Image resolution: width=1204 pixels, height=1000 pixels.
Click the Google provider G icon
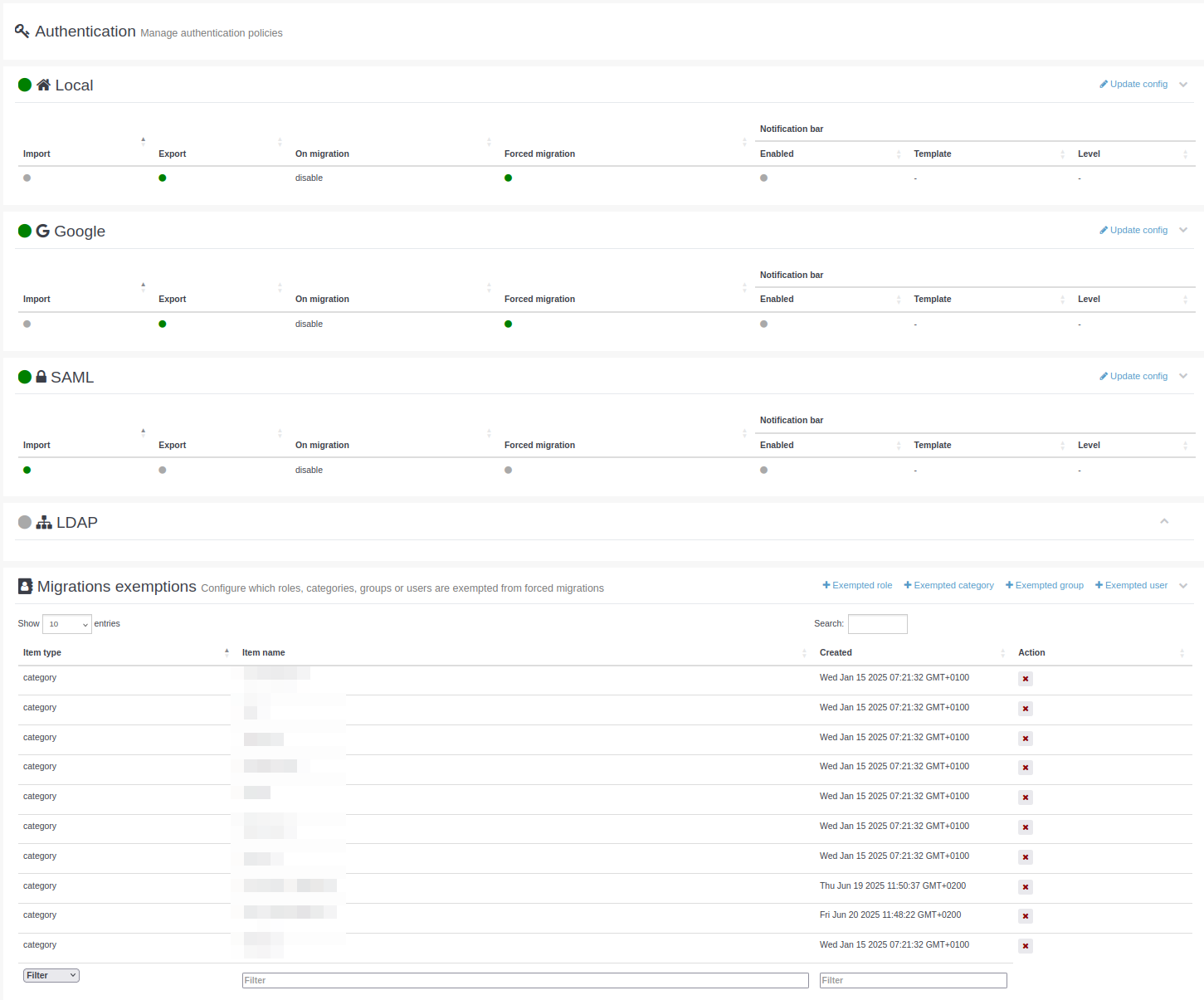coord(42,231)
